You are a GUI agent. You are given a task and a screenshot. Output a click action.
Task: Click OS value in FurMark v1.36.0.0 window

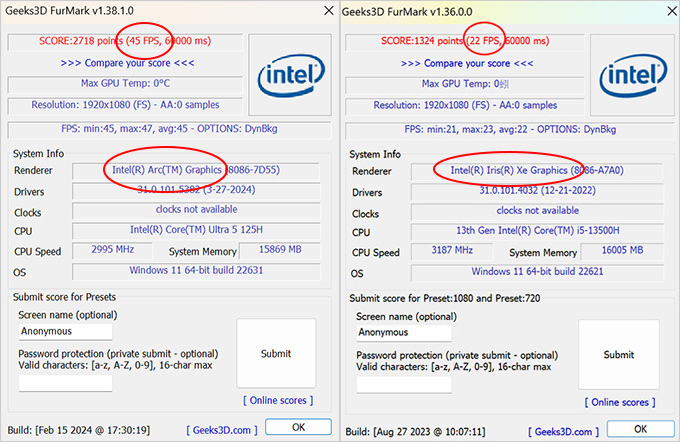537,272
